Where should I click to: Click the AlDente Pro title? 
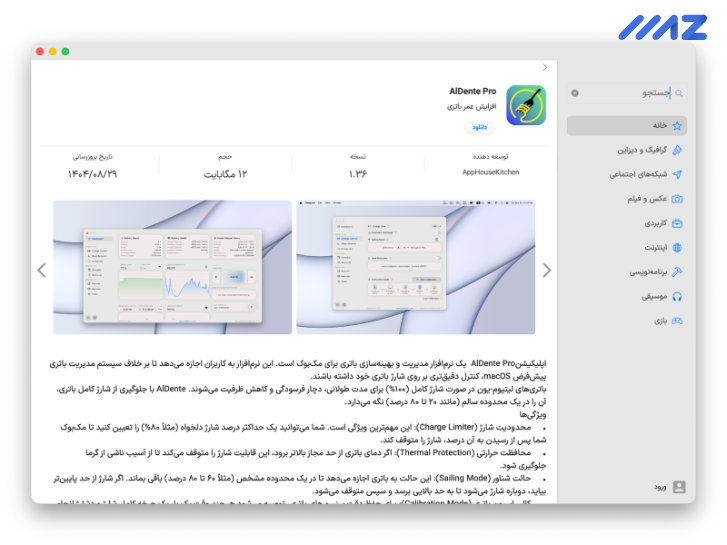(472, 91)
